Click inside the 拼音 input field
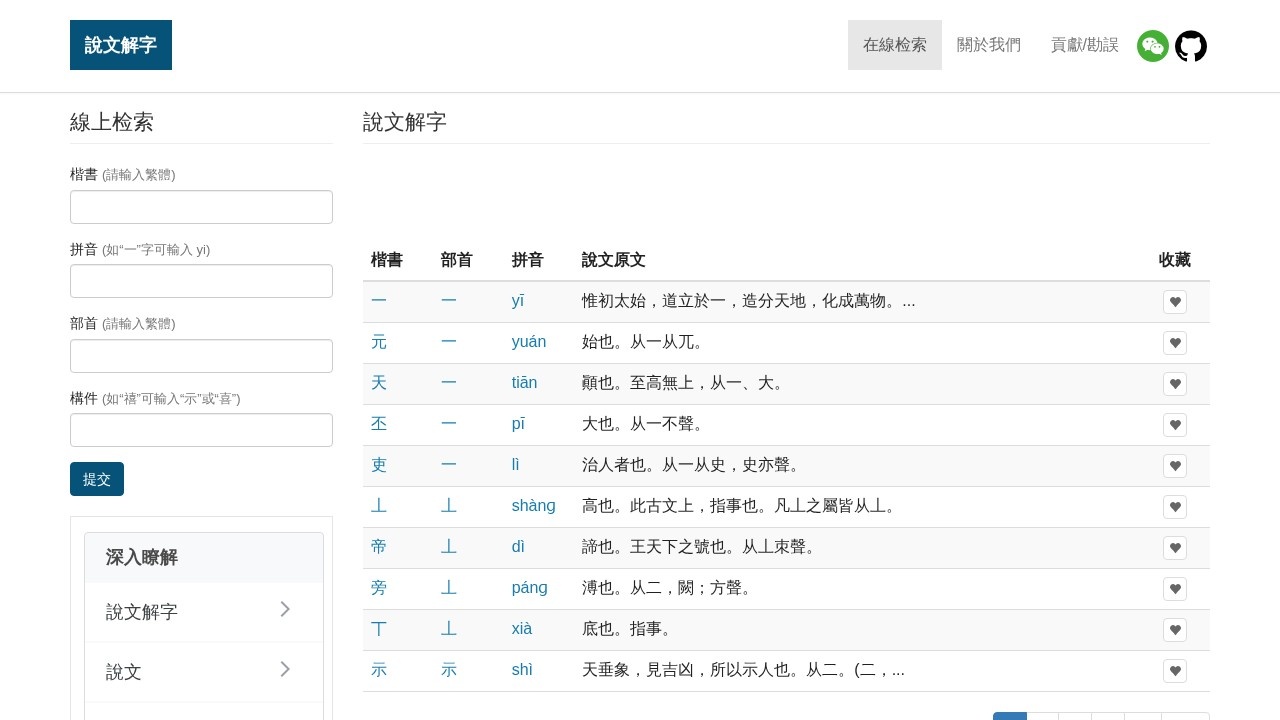The image size is (1280, 720). click(201, 281)
